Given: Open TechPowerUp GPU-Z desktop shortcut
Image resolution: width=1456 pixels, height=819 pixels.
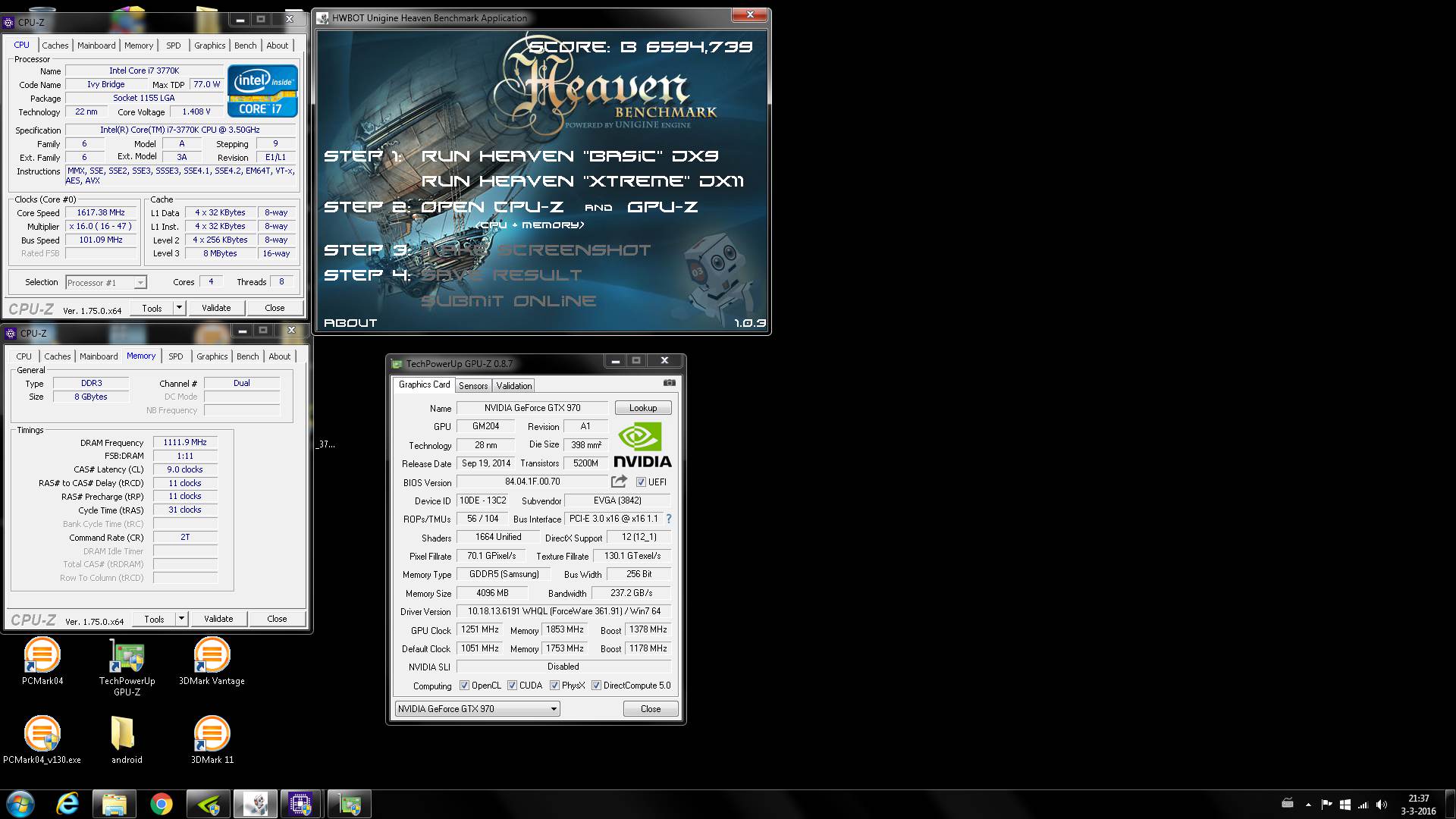Looking at the screenshot, I should point(127,667).
